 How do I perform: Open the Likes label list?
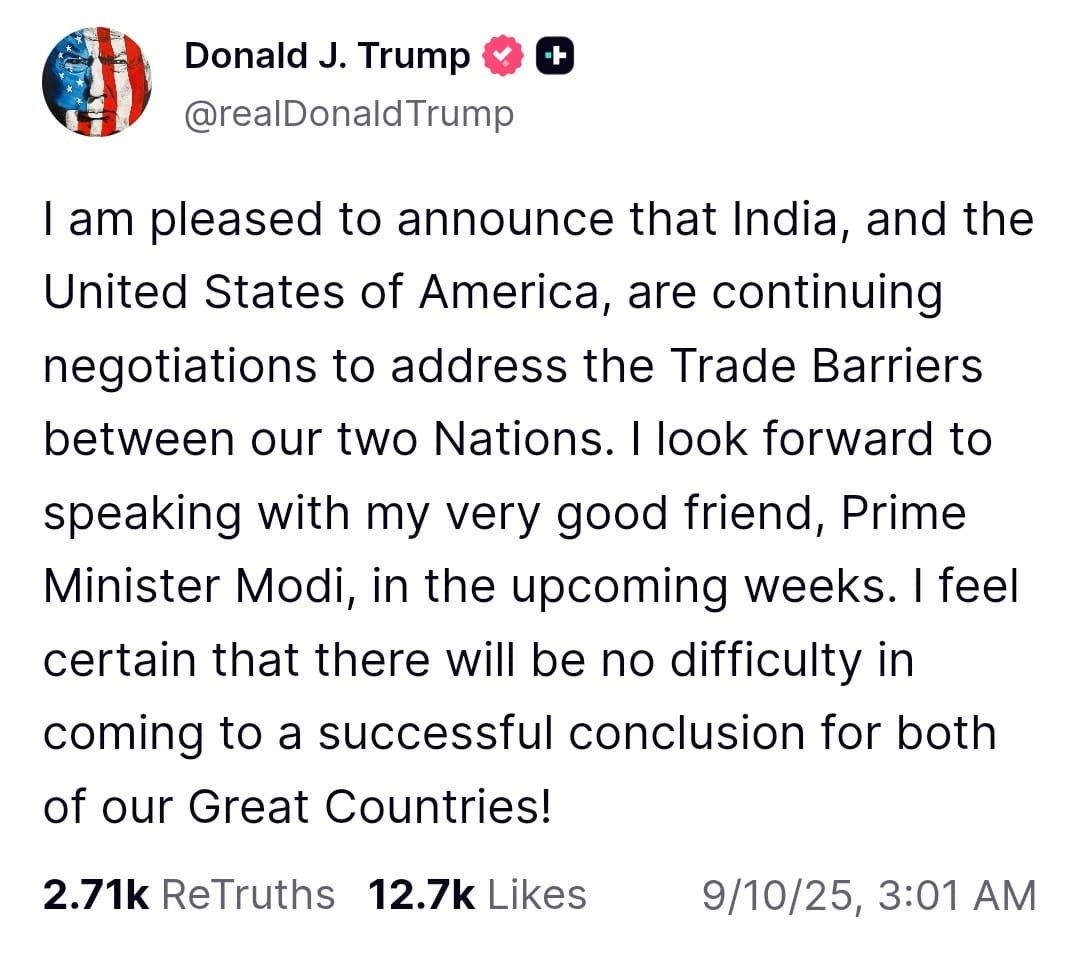click(x=537, y=893)
